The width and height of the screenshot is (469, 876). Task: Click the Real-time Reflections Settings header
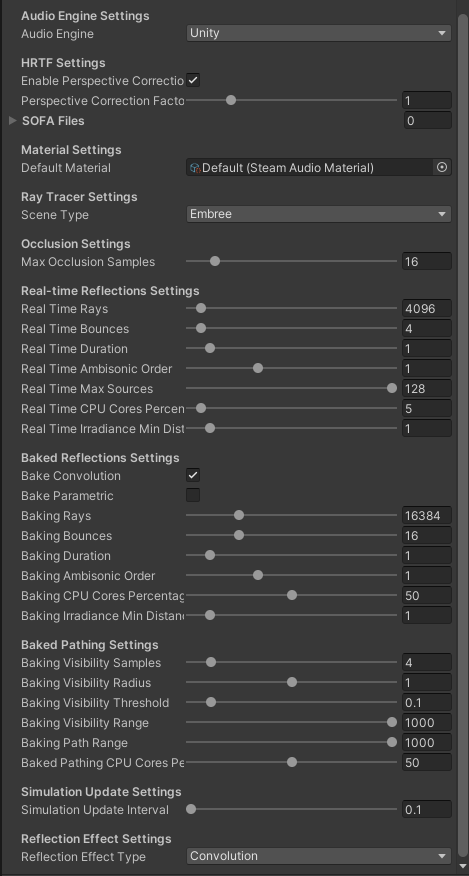coord(110,291)
